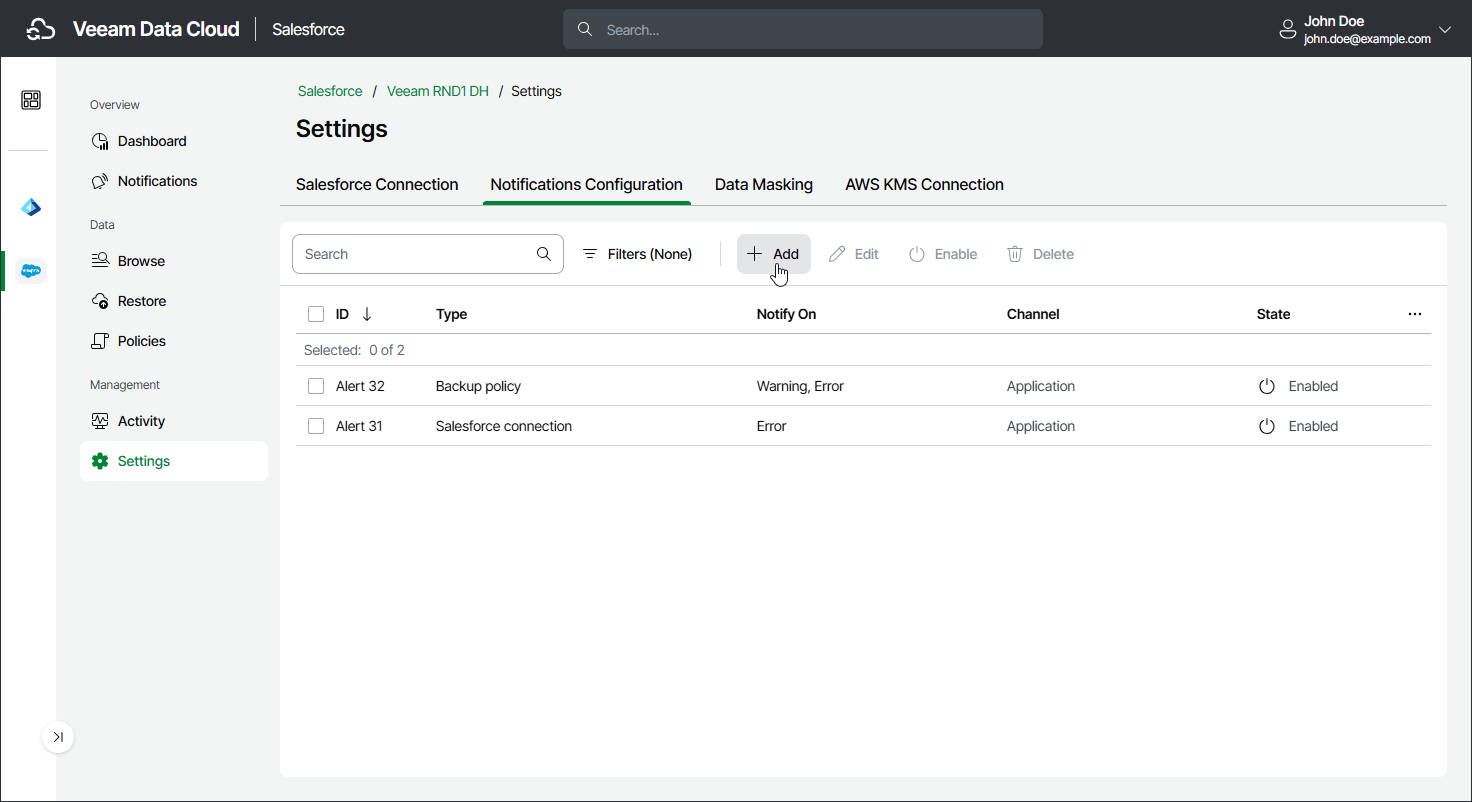Click the Backup policy type cell
The width and height of the screenshot is (1472, 802).
tap(478, 386)
